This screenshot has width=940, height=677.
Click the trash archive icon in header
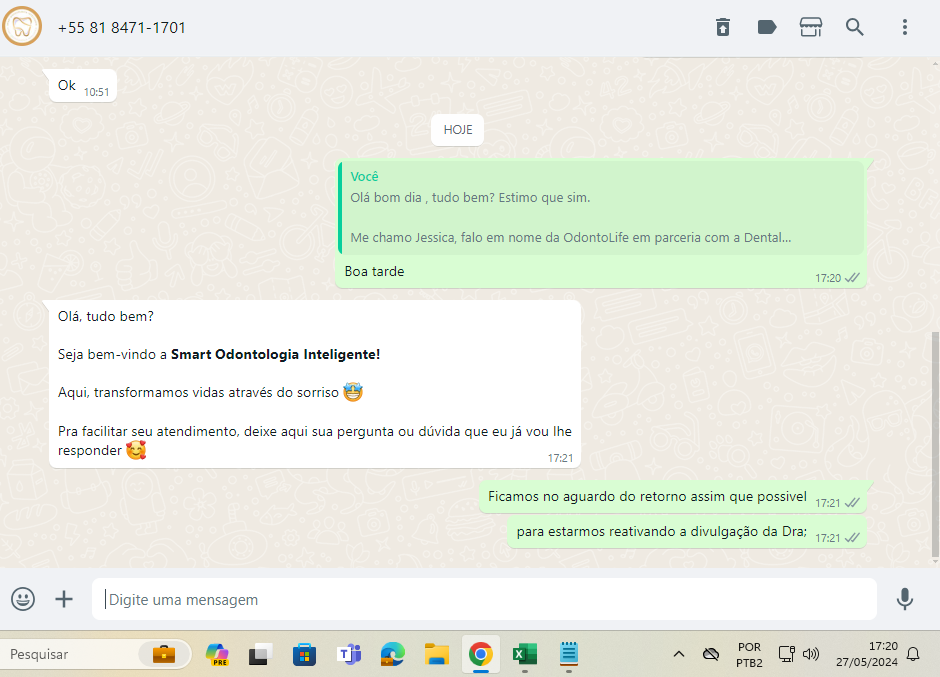(x=723, y=27)
